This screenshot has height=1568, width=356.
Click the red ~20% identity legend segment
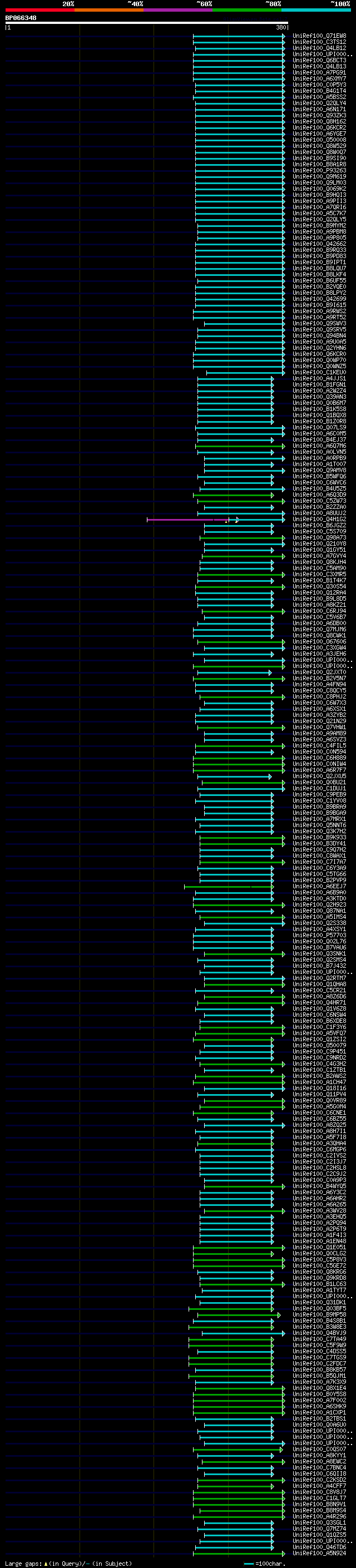coord(40,10)
